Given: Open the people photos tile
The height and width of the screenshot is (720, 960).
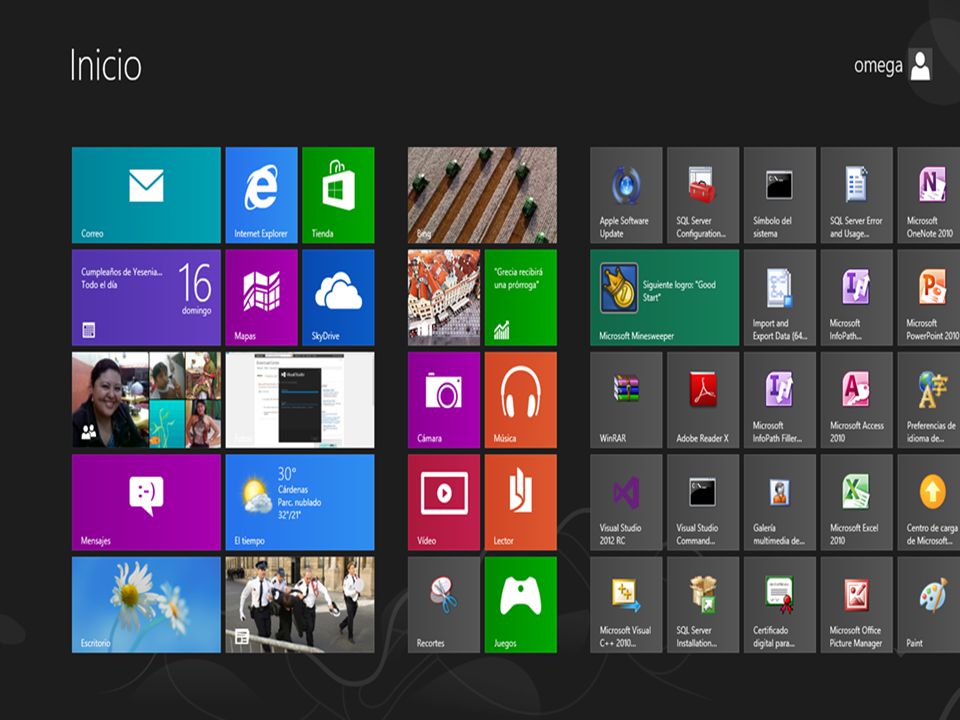Looking at the screenshot, I should (146, 399).
